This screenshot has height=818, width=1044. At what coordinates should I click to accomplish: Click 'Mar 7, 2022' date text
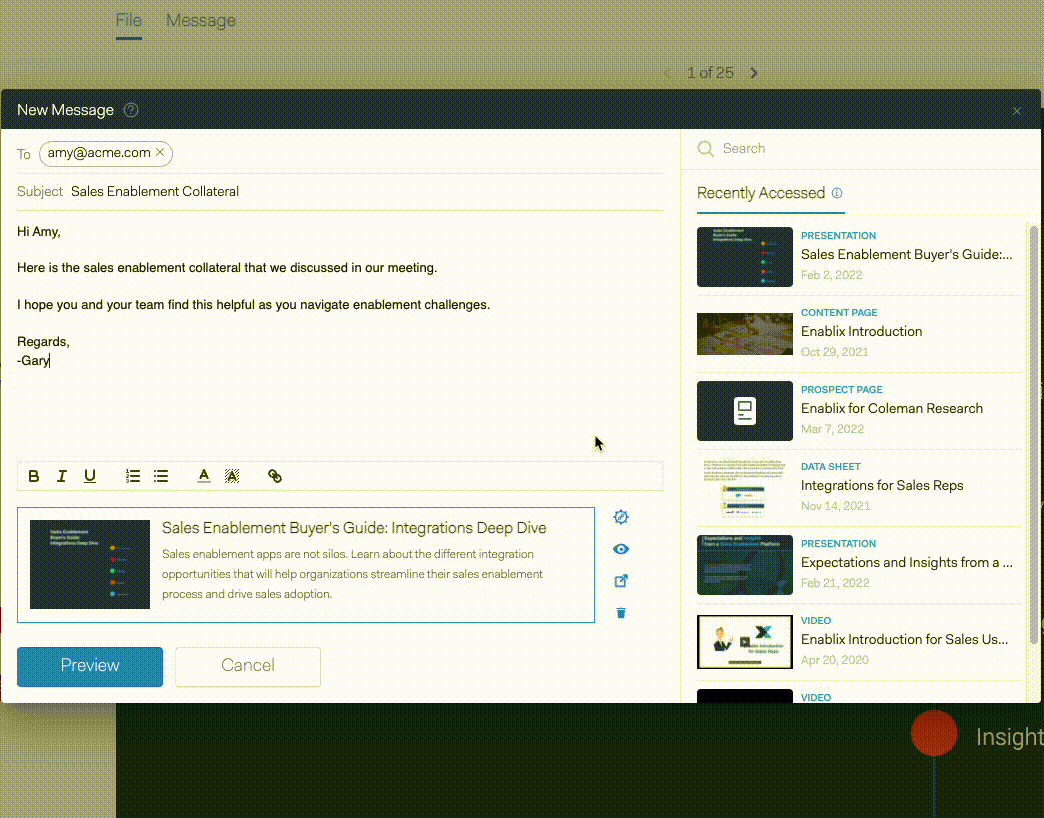(832, 429)
